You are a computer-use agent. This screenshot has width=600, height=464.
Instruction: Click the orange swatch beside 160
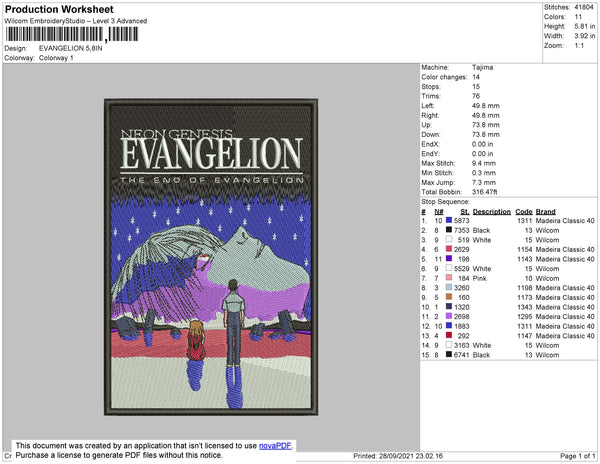[449, 297]
